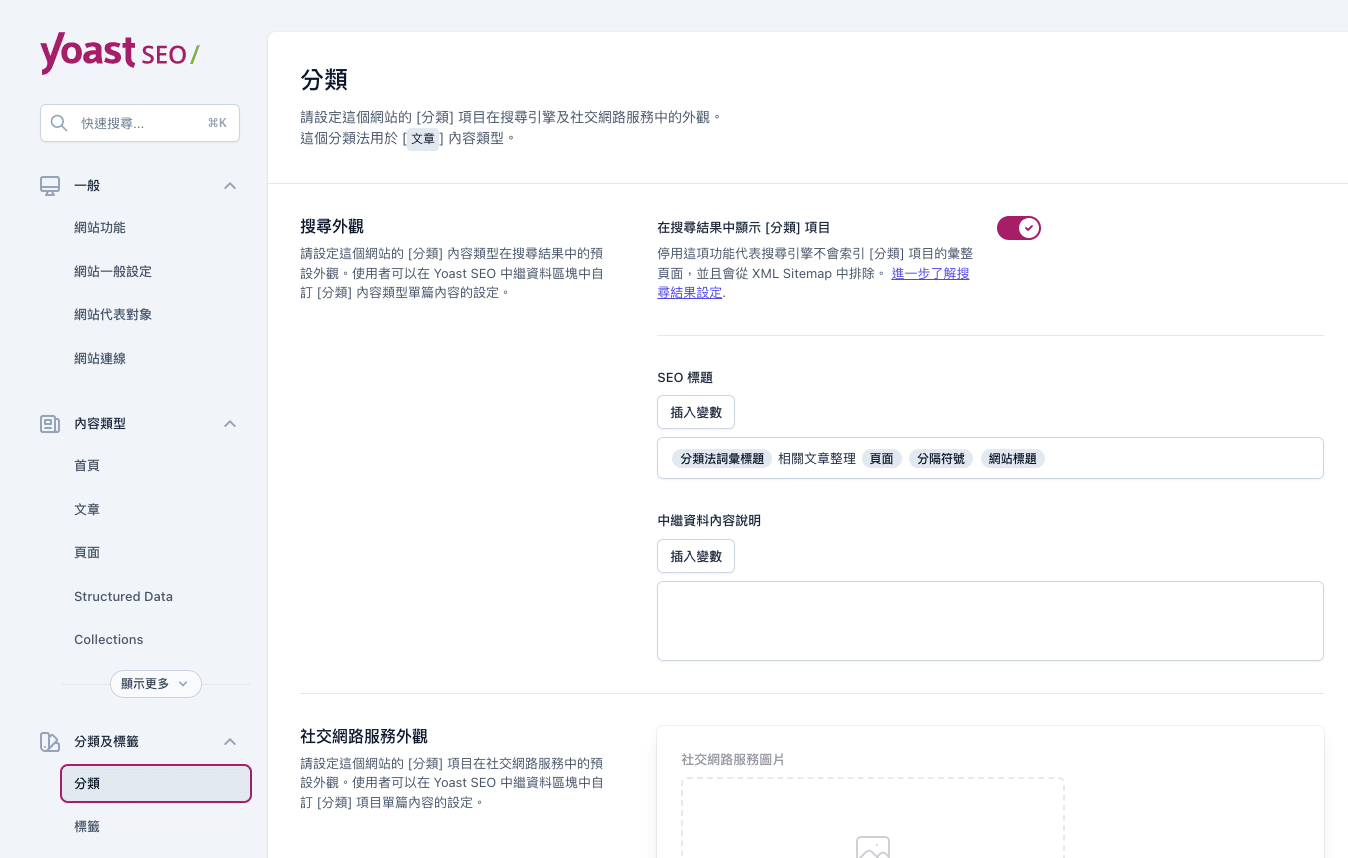Collapse the 內容類型 section chevron
The height and width of the screenshot is (858, 1348).
point(230,424)
